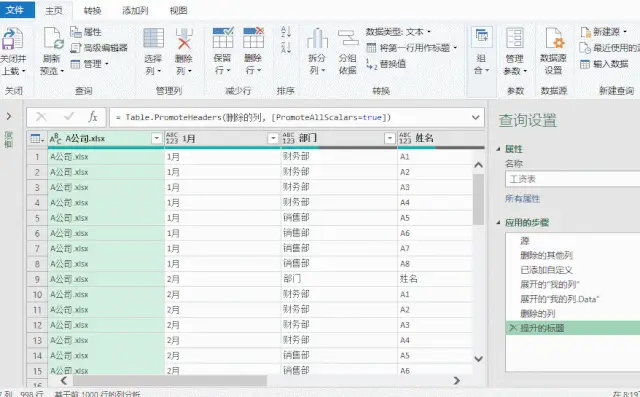Click the data type icon of the 姓名 column
The width and height of the screenshot is (640, 397).
tap(405, 138)
